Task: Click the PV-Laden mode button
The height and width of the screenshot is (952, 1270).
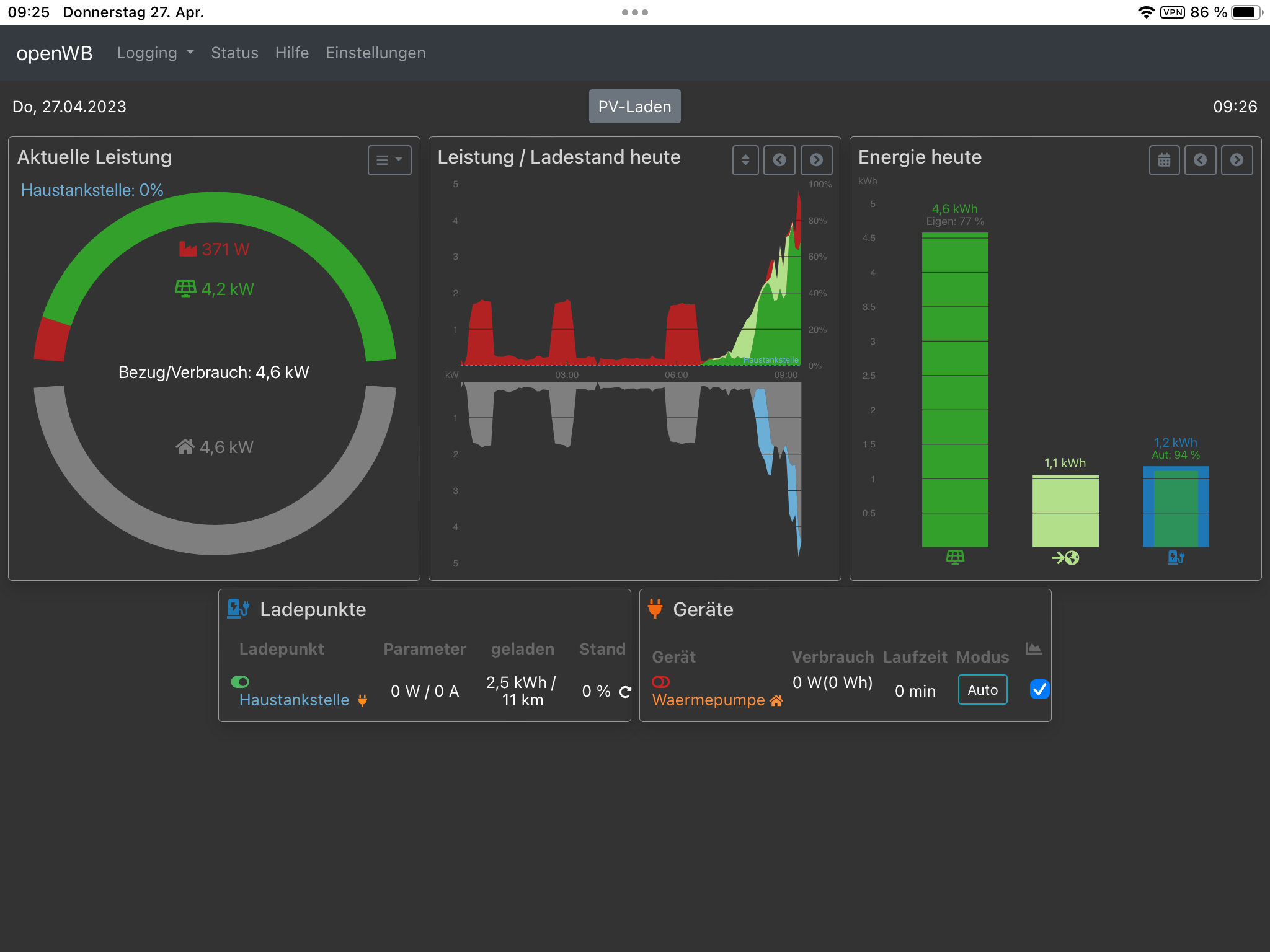Action: coord(634,107)
